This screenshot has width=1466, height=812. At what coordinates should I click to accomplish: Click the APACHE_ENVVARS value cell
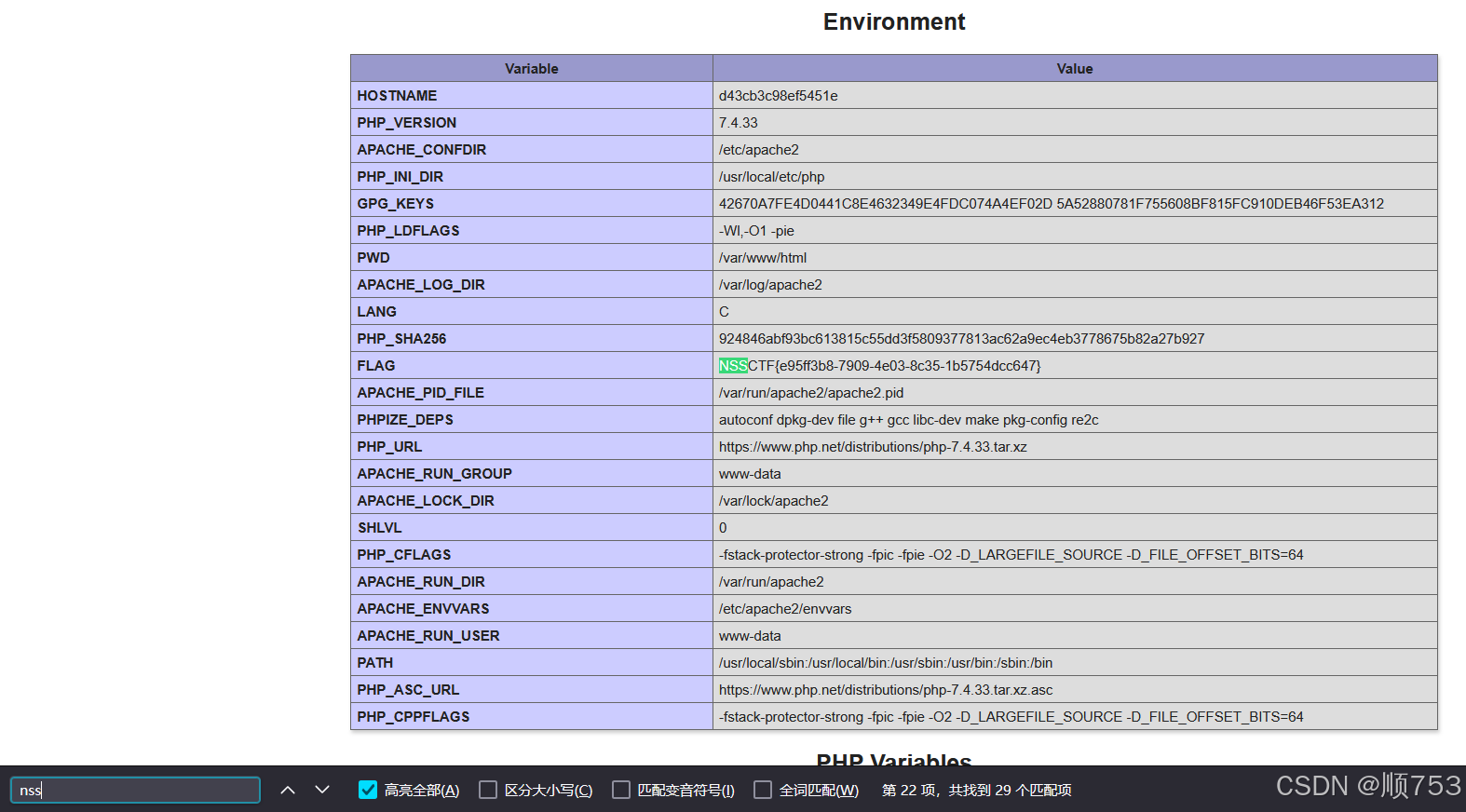coord(1075,609)
